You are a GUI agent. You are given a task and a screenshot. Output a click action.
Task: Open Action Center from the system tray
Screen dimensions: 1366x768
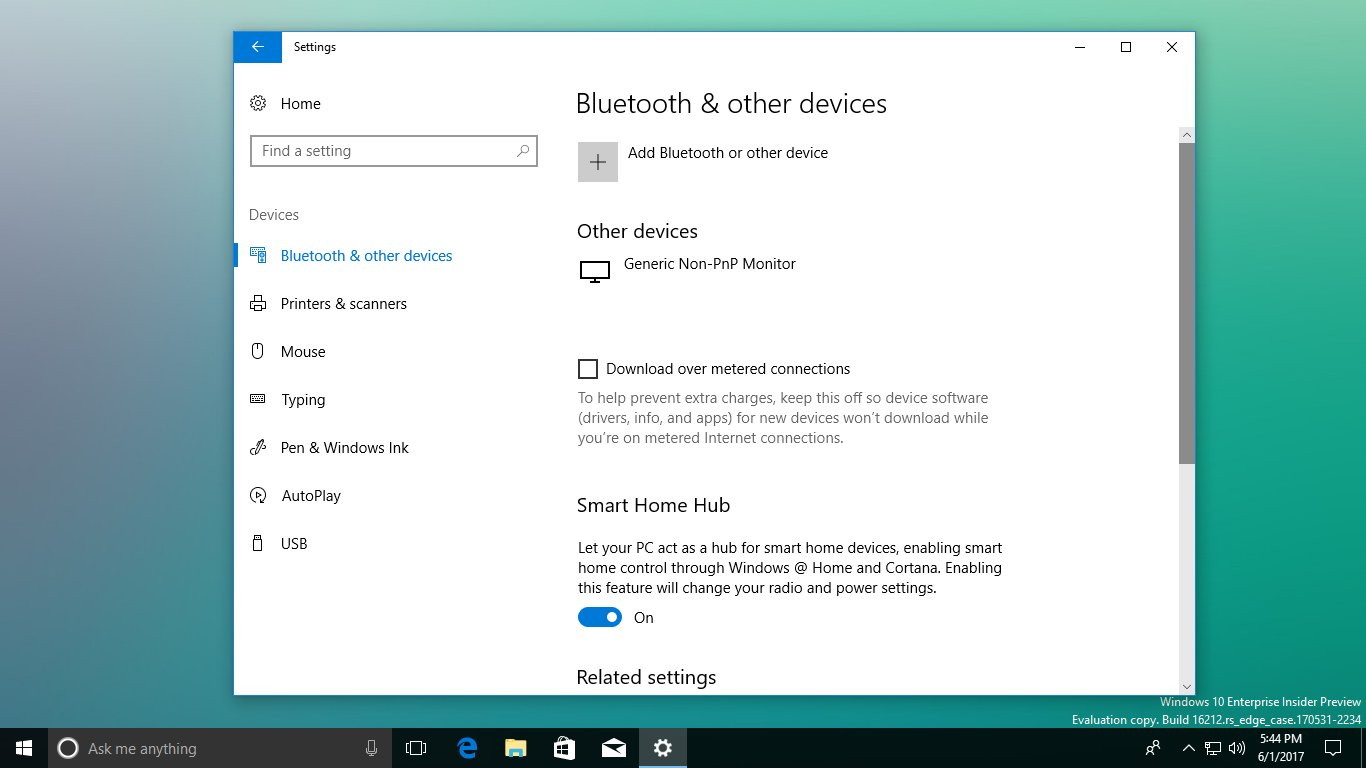[1332, 748]
